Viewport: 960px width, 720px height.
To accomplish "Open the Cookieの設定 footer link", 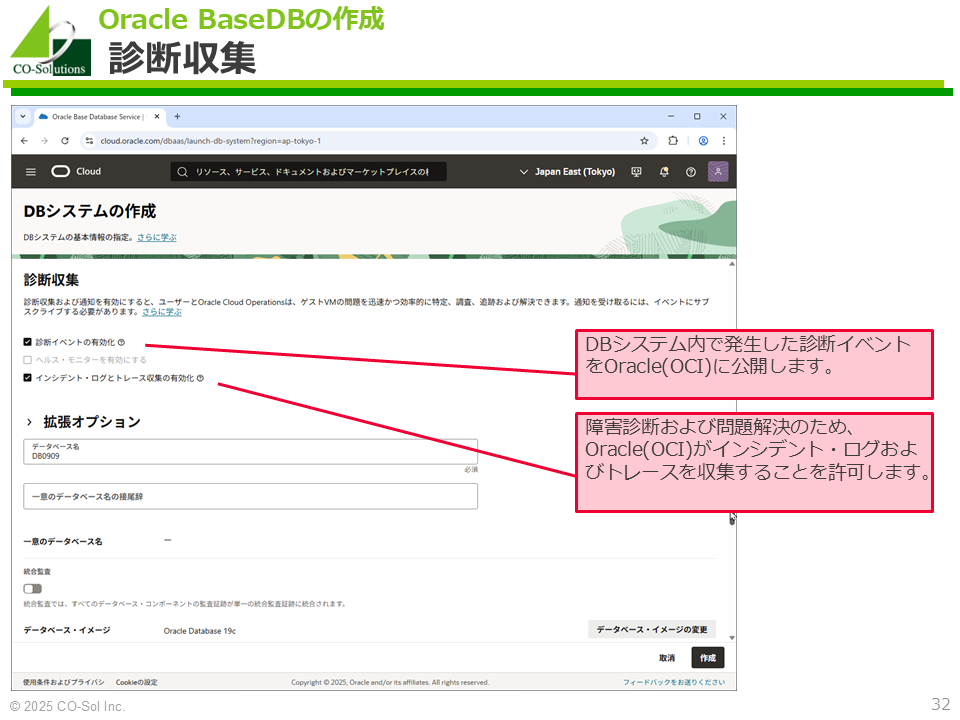I will tap(137, 682).
